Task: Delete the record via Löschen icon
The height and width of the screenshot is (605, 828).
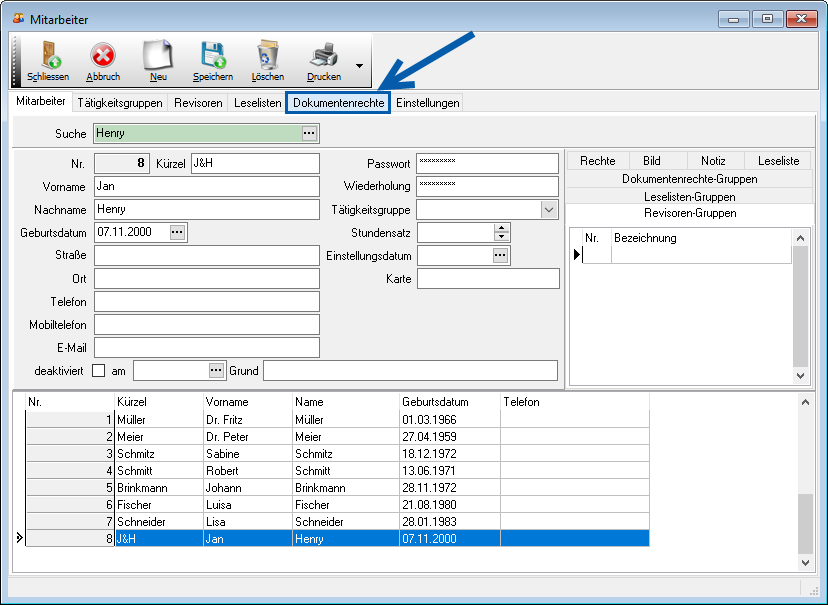Action: click(267, 60)
